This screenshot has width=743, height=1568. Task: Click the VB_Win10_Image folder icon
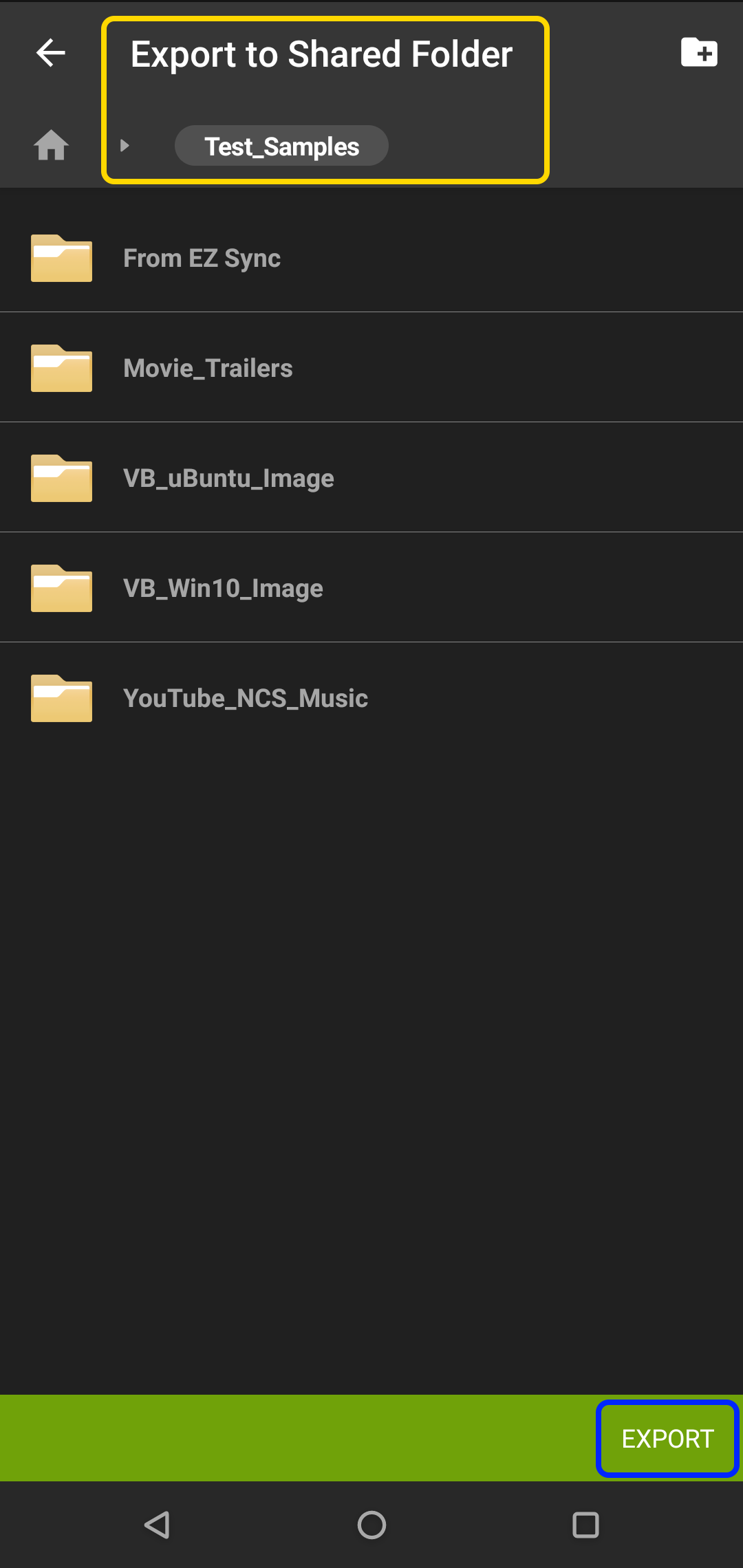[x=61, y=588]
